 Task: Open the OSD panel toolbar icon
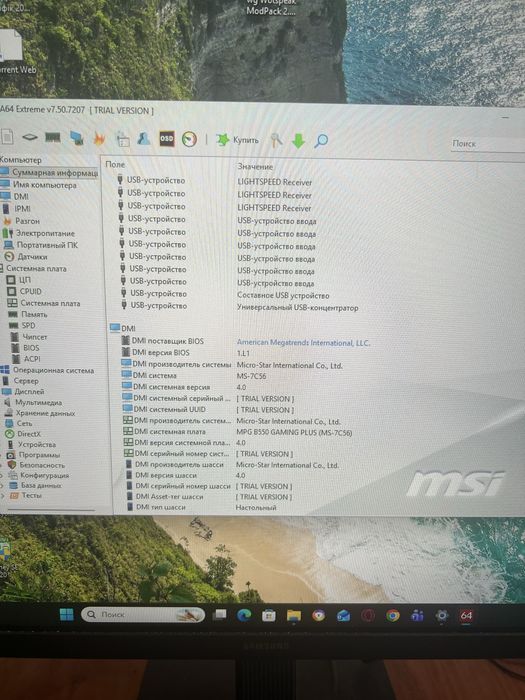click(x=167, y=139)
